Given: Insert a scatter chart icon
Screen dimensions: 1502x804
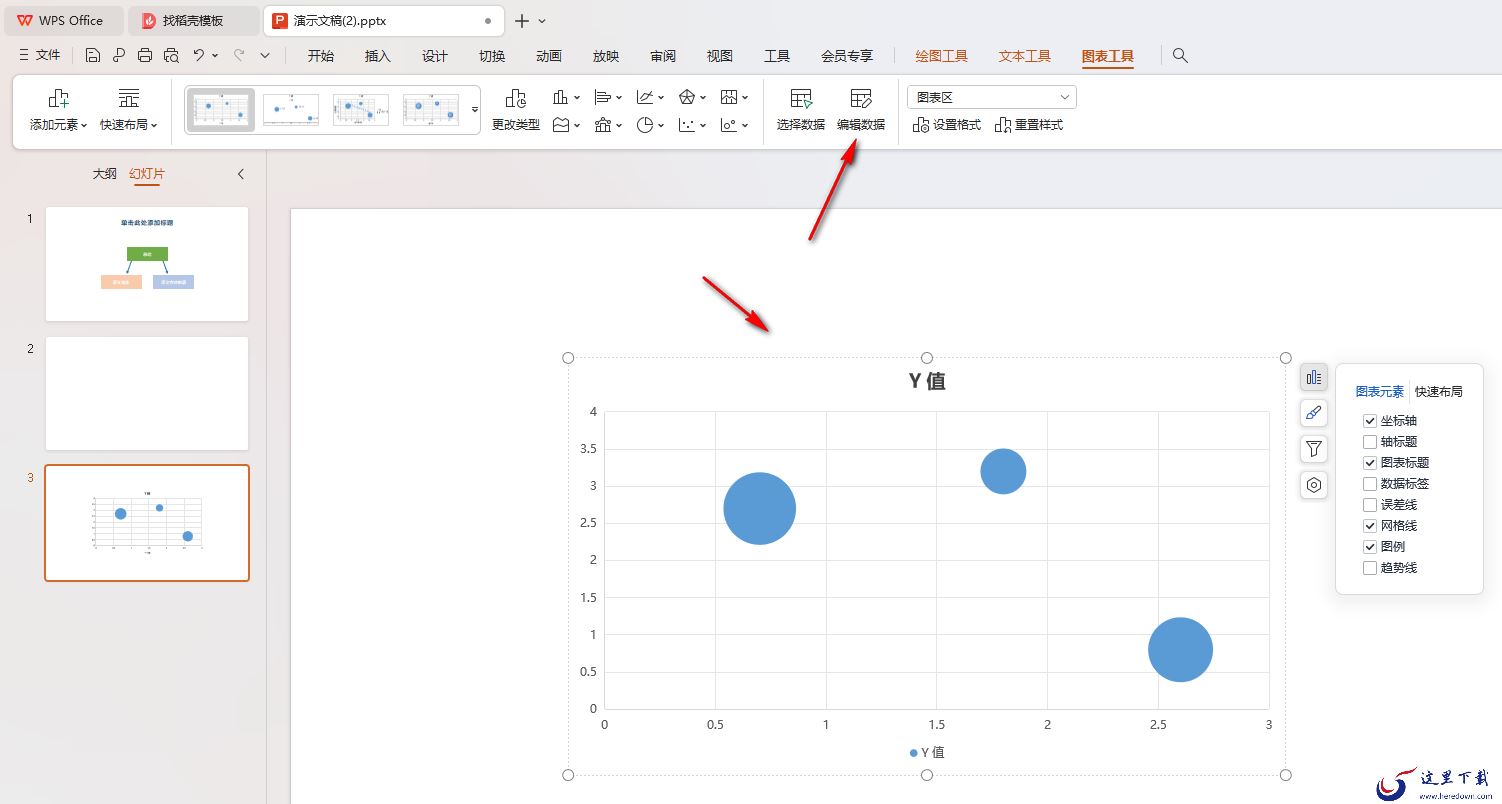Looking at the screenshot, I should pyautogui.click(x=687, y=125).
